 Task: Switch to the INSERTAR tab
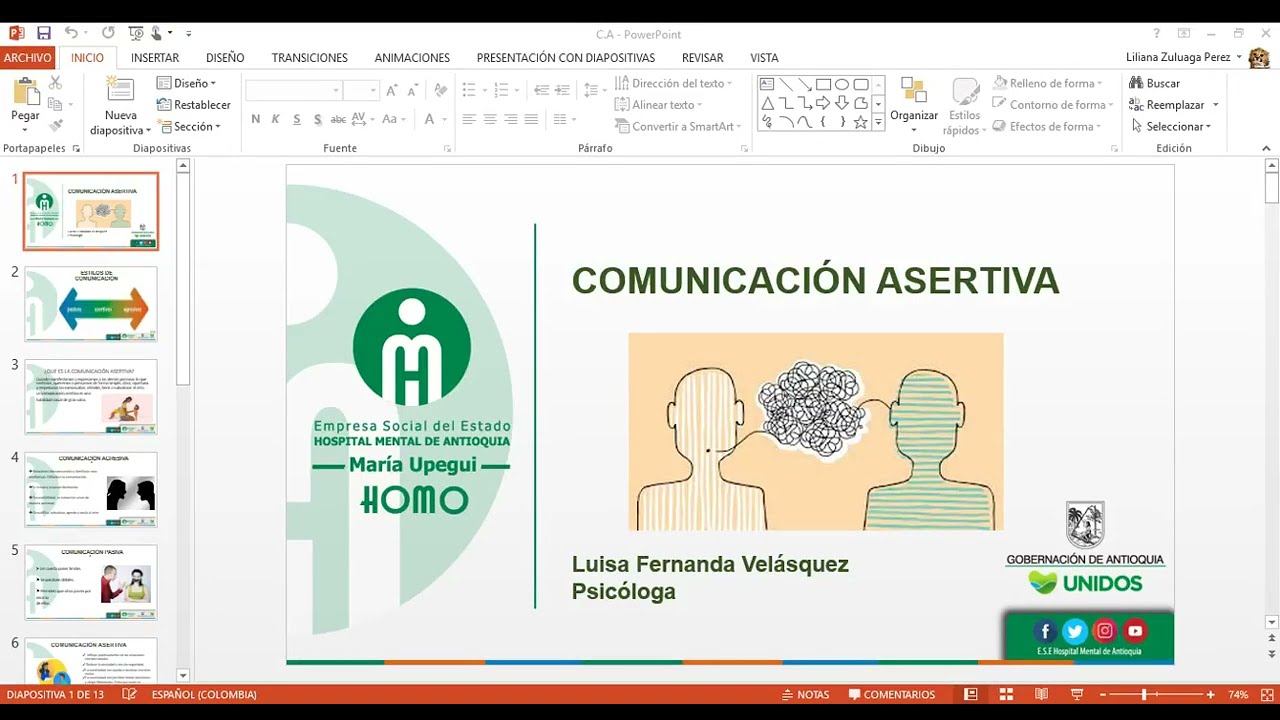click(155, 58)
